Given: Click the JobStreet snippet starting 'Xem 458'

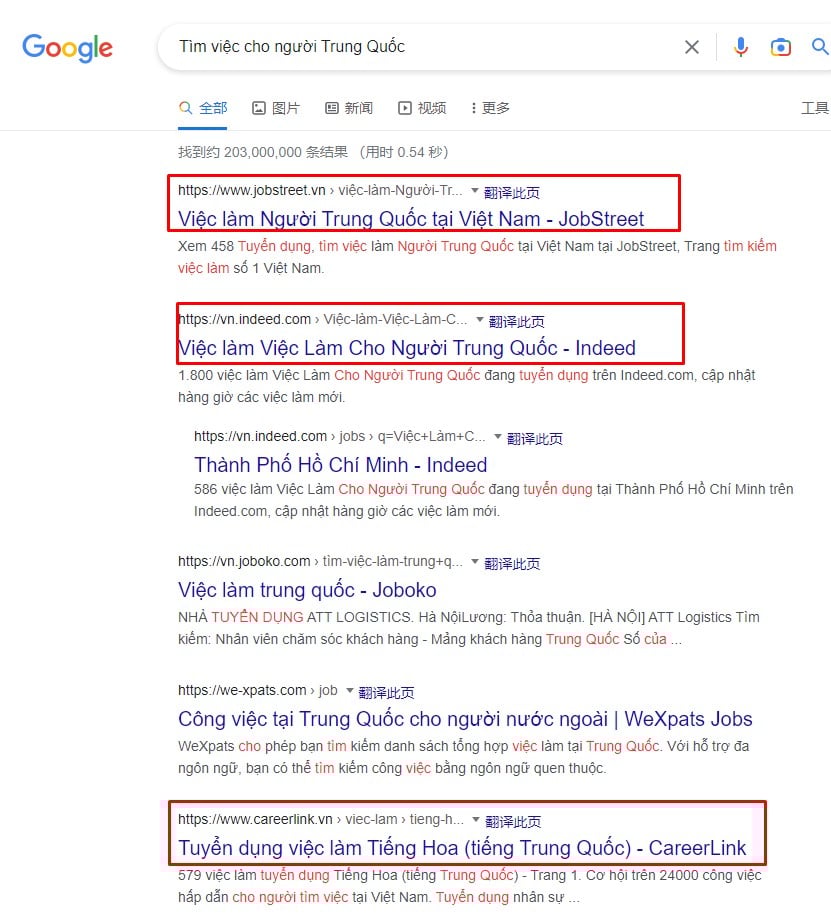Looking at the screenshot, I should 477,257.
